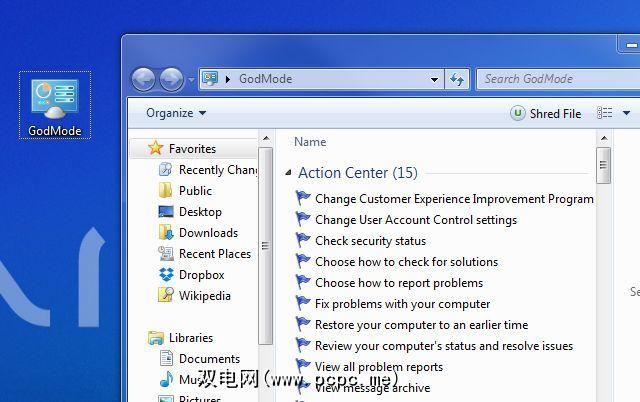Open Choose how to report problems

399,283
